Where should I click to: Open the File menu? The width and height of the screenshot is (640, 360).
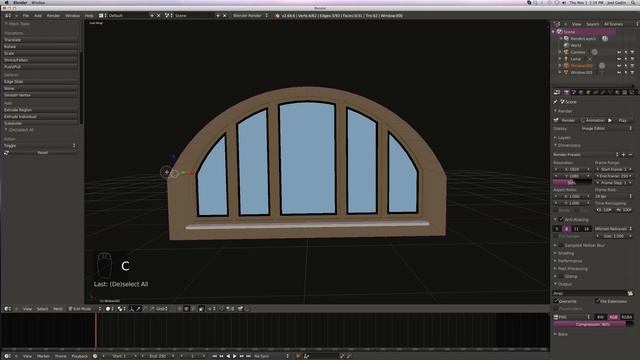point(26,16)
